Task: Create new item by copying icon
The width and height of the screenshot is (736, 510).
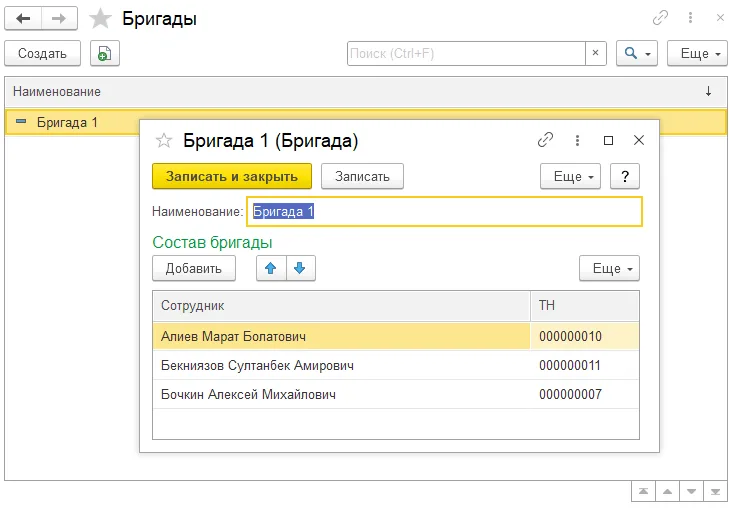Action: click(x=105, y=53)
